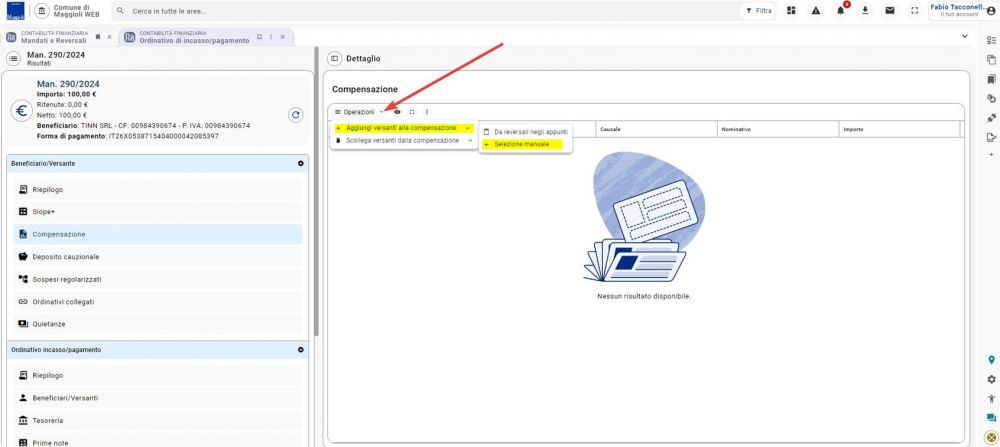The width and height of the screenshot is (1000, 447).
Task: Open Fabio Tacconelli account menu
Action: pyautogui.click(x=962, y=11)
